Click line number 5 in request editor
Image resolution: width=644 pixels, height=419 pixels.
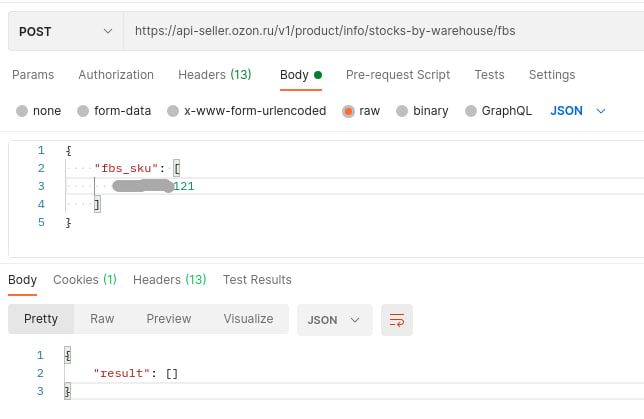coord(41,222)
